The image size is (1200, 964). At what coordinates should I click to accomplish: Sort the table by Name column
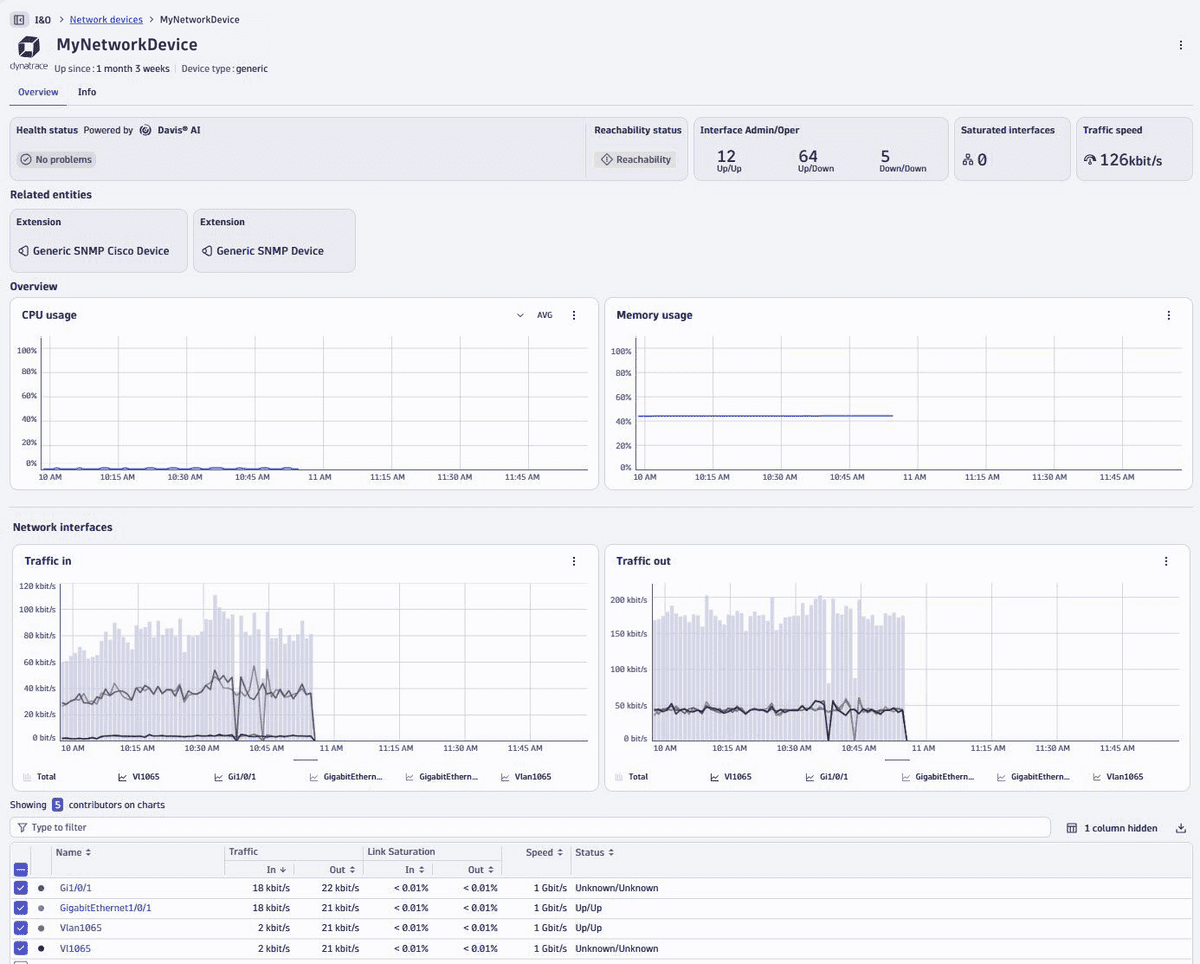pos(74,853)
